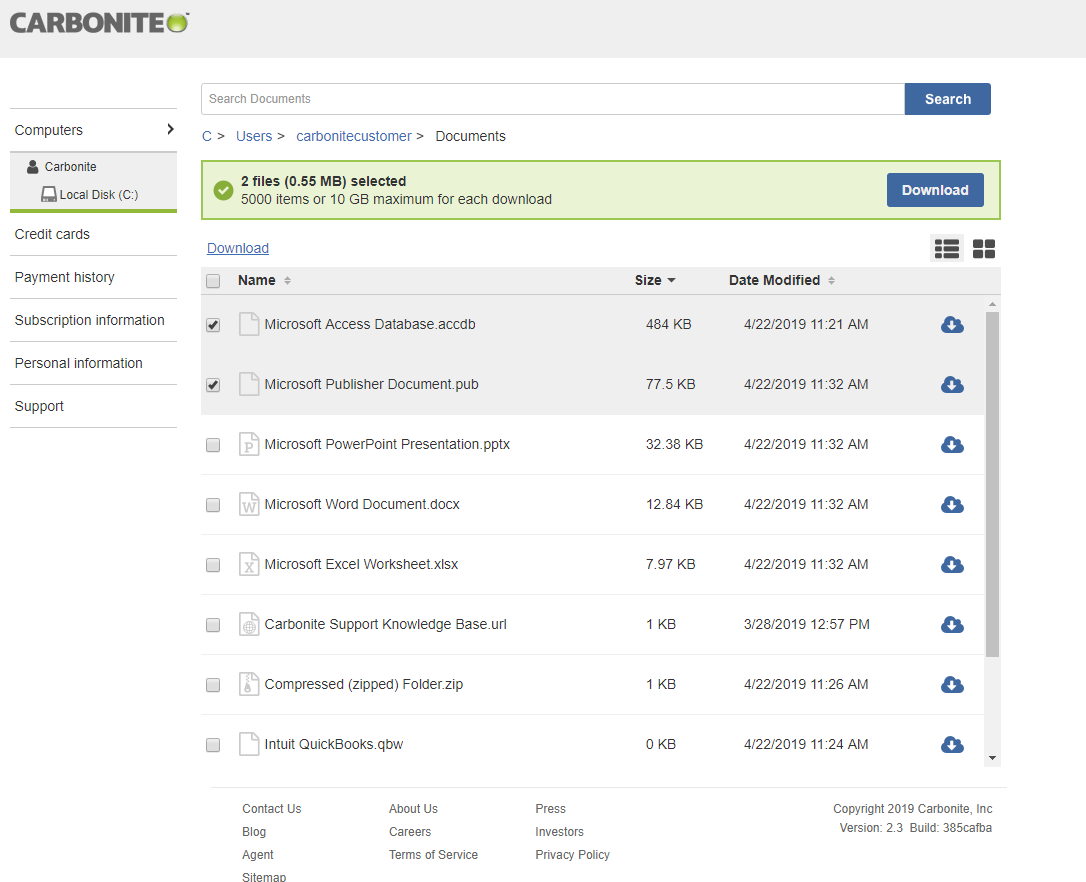Click the URL shortcut file icon
Image resolution: width=1086 pixels, height=882 pixels.
[249, 624]
